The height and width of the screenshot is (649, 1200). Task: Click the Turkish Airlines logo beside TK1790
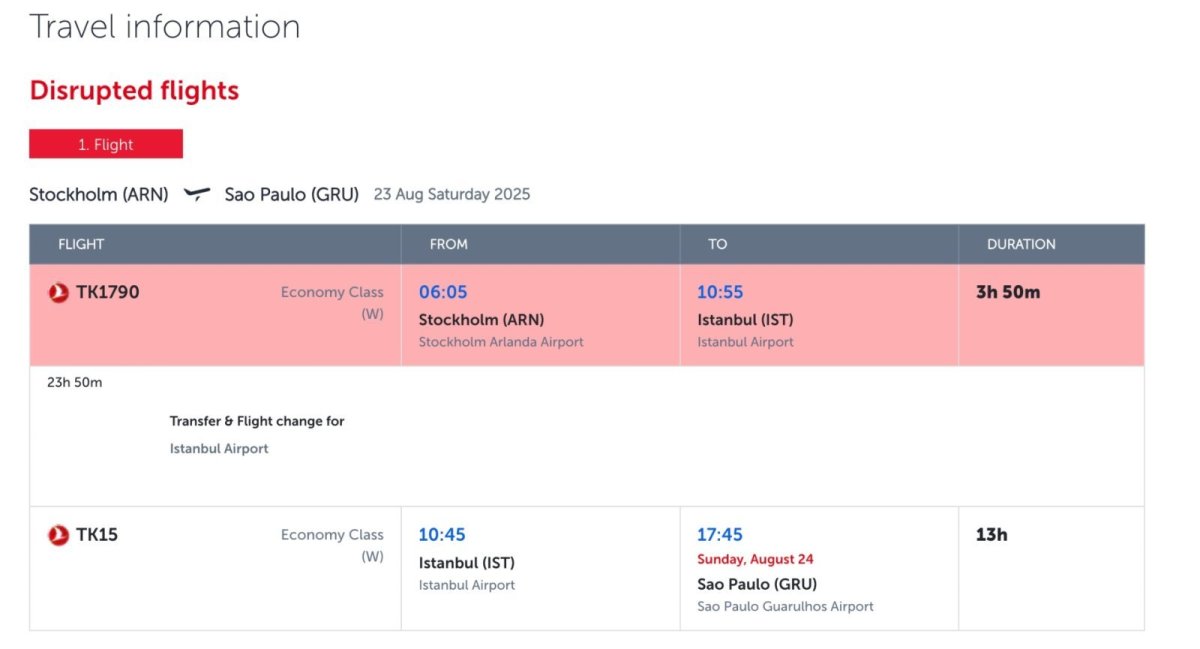pos(59,293)
